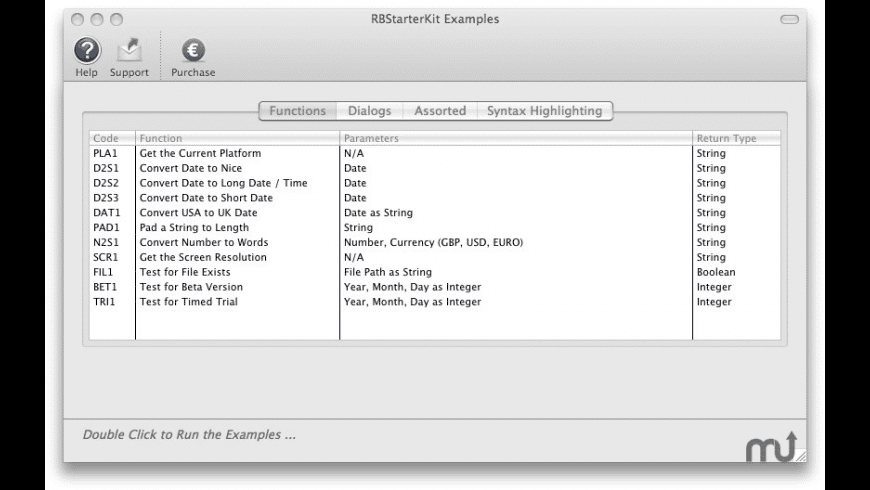The height and width of the screenshot is (490, 870).
Task: Open the Syntax Highlighting tab
Action: (x=545, y=111)
